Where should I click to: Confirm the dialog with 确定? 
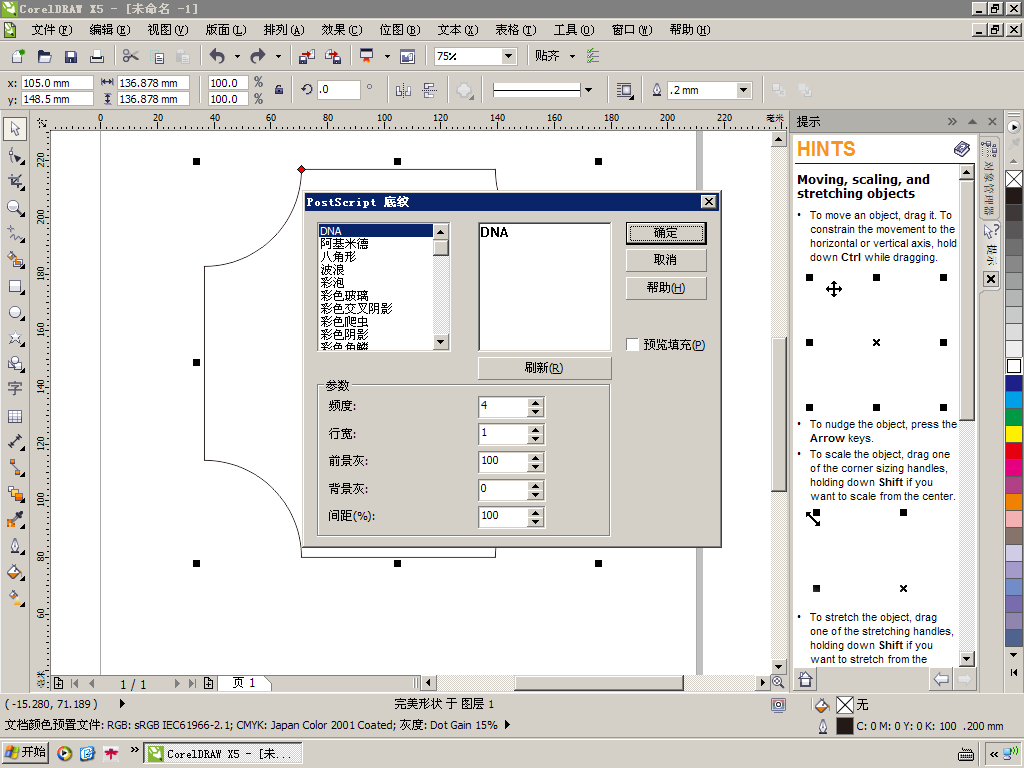[x=665, y=233]
